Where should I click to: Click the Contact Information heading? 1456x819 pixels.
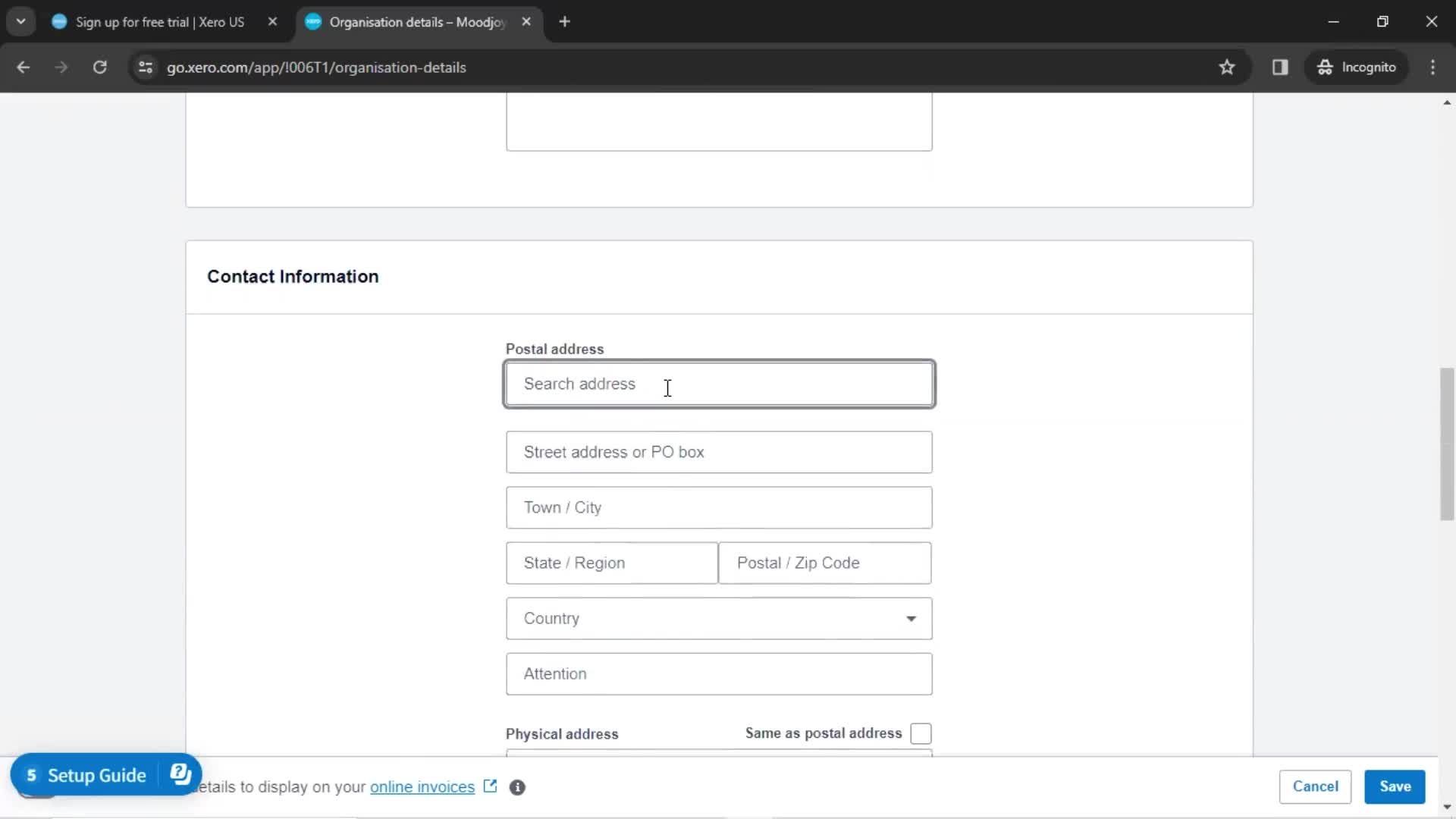pyautogui.click(x=293, y=277)
